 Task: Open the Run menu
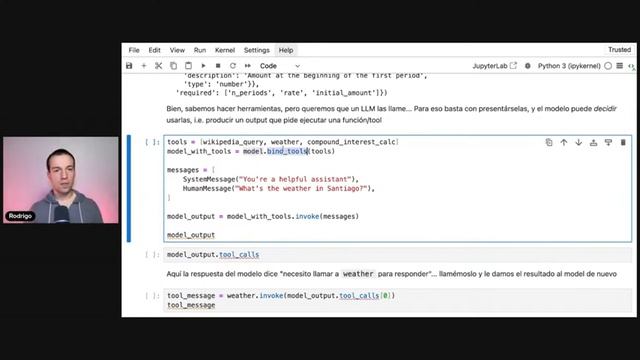click(x=200, y=50)
